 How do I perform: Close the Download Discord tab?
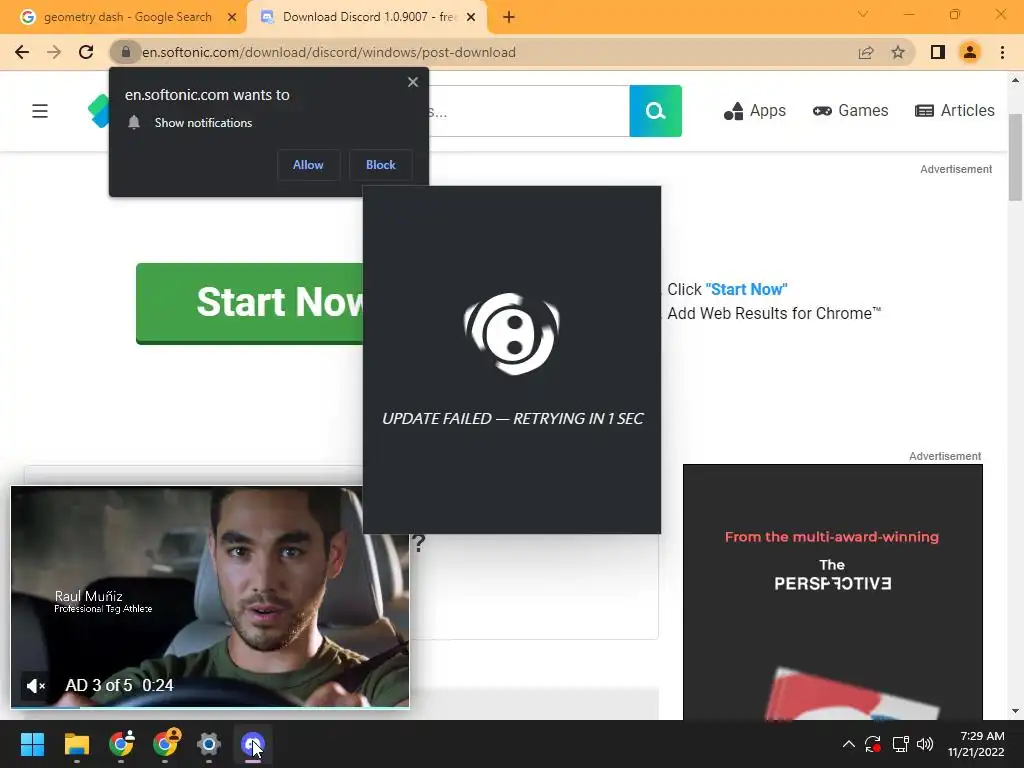pyautogui.click(x=471, y=17)
